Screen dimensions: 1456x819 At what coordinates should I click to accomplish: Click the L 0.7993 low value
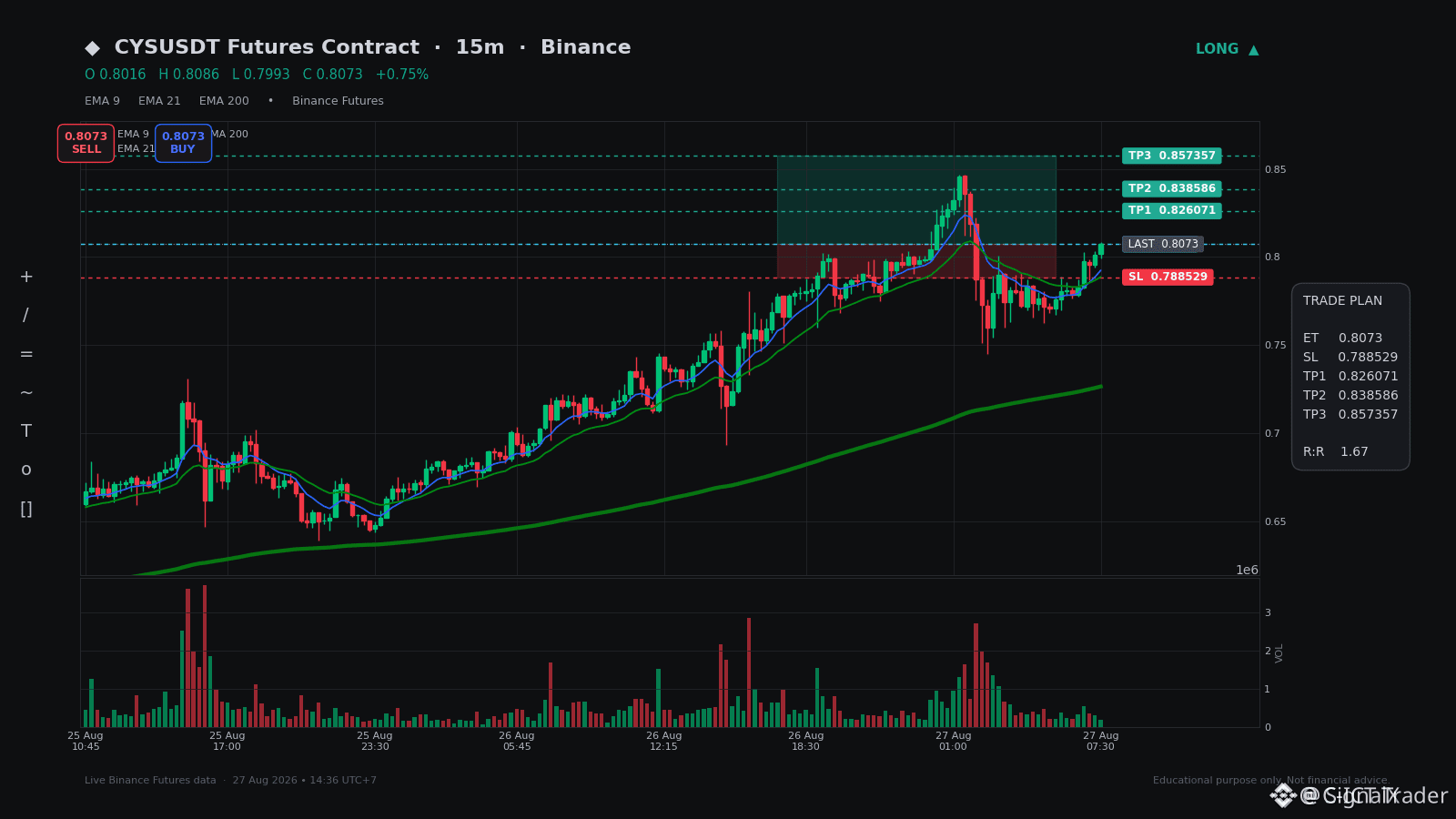[260, 75]
